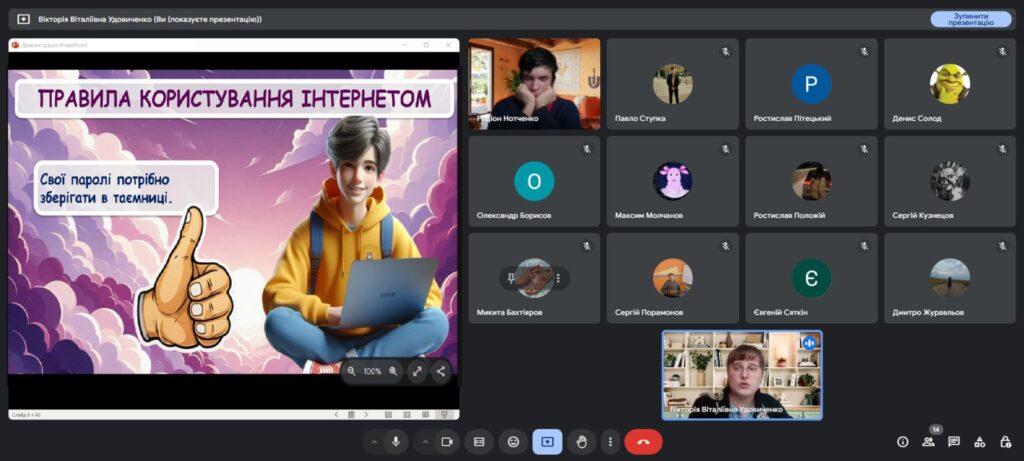1024x461 pixels.
Task: End the call with red button
Action: (643, 441)
